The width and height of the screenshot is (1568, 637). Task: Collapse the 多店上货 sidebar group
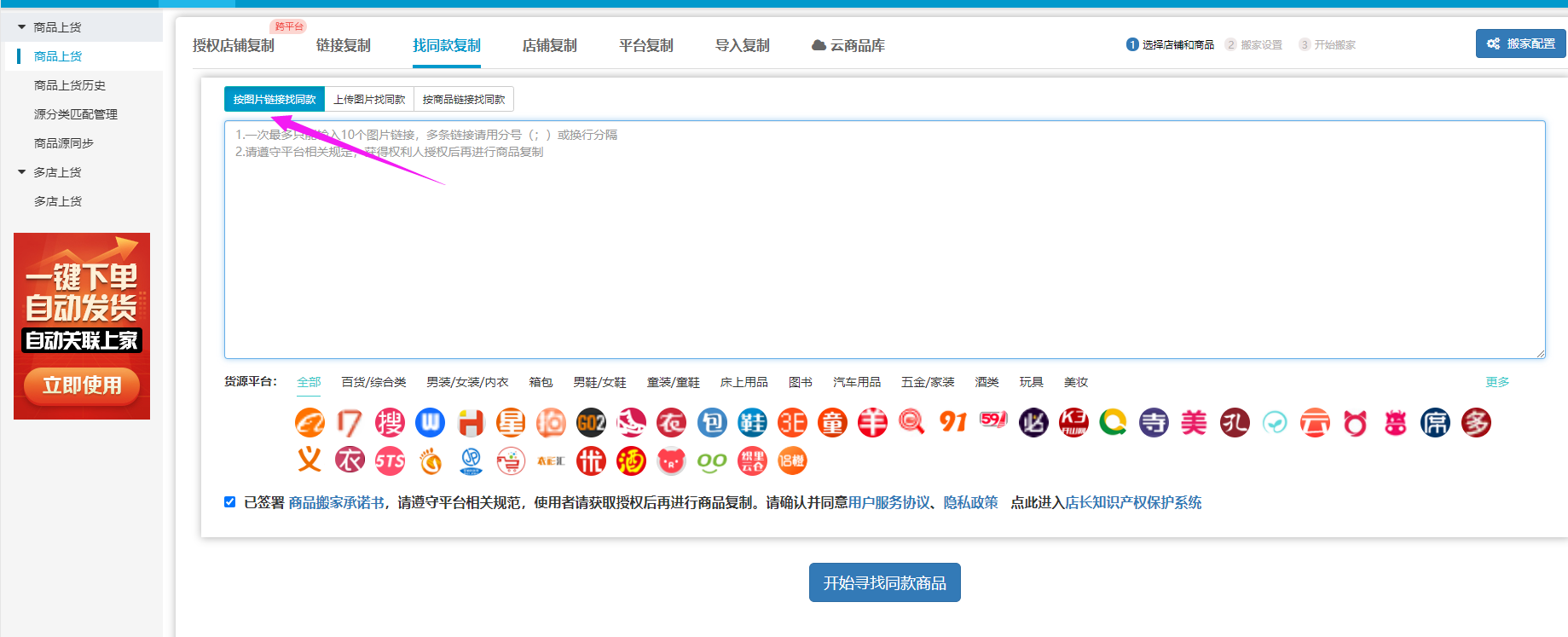click(22, 172)
